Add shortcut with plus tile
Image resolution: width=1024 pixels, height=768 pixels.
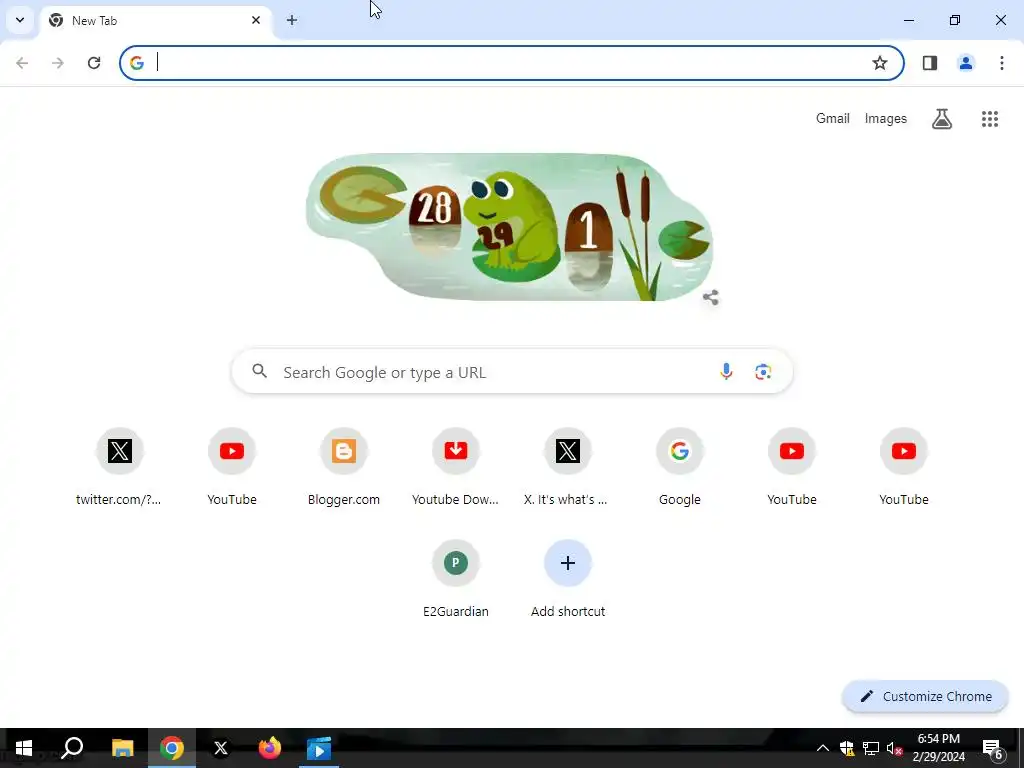568,581
